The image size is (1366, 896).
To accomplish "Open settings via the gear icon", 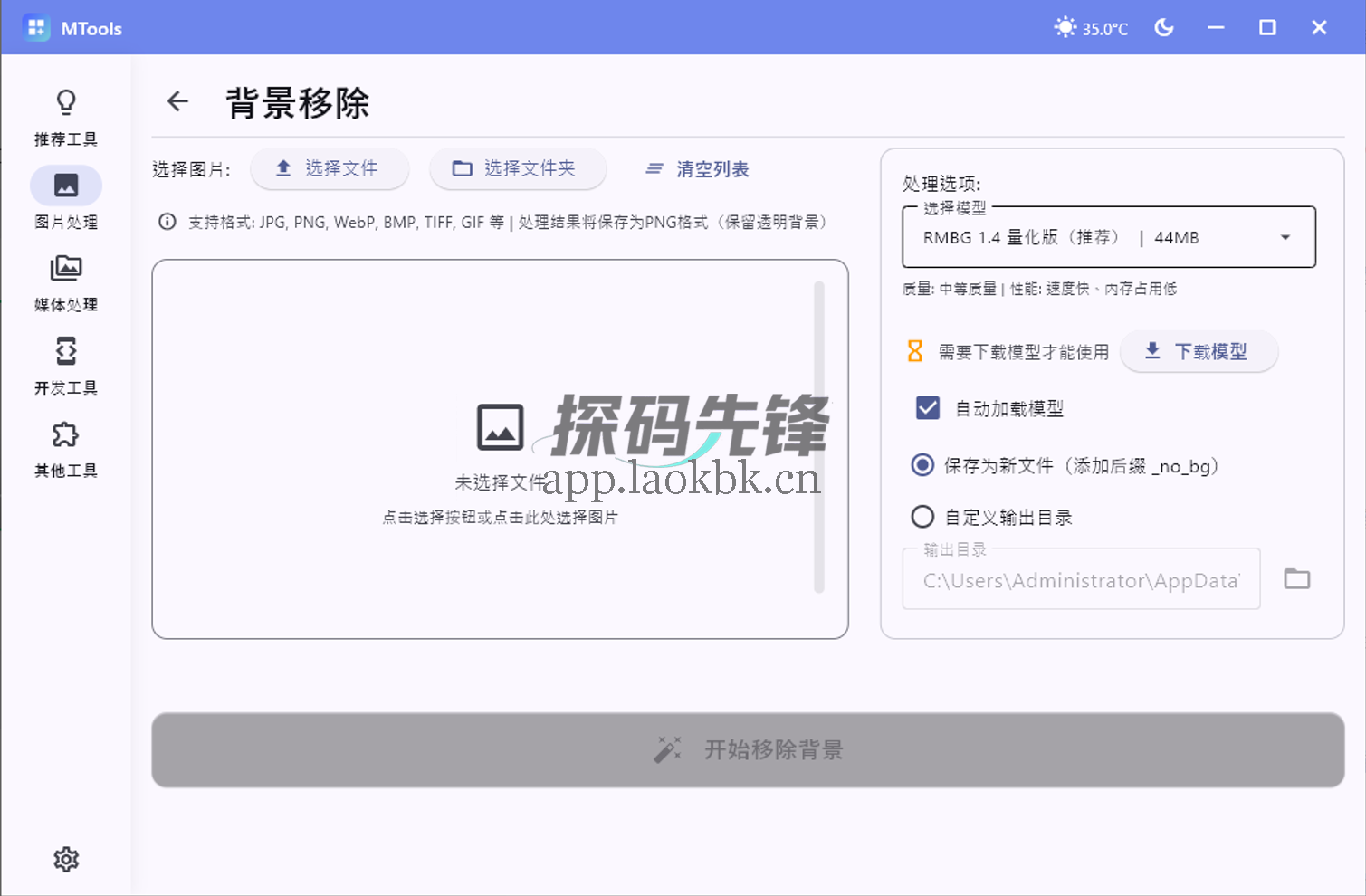I will pyautogui.click(x=66, y=859).
